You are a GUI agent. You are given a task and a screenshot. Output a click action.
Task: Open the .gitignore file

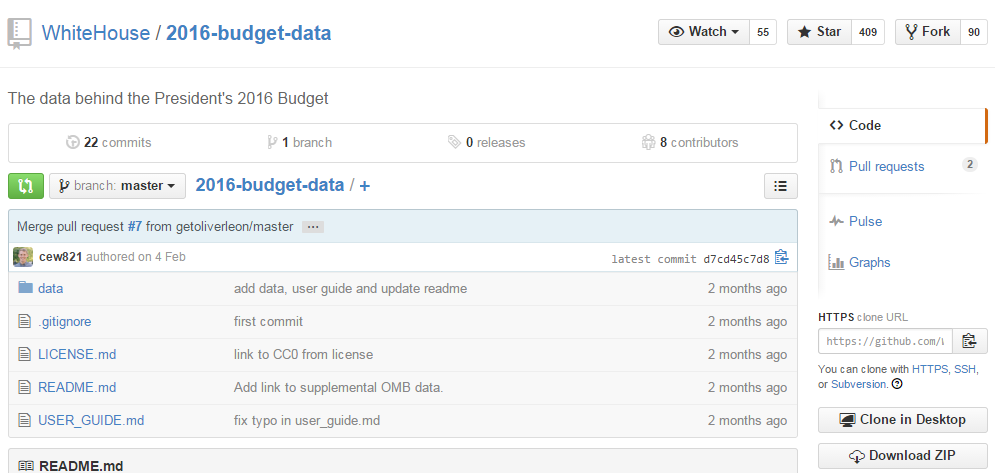click(x=65, y=321)
